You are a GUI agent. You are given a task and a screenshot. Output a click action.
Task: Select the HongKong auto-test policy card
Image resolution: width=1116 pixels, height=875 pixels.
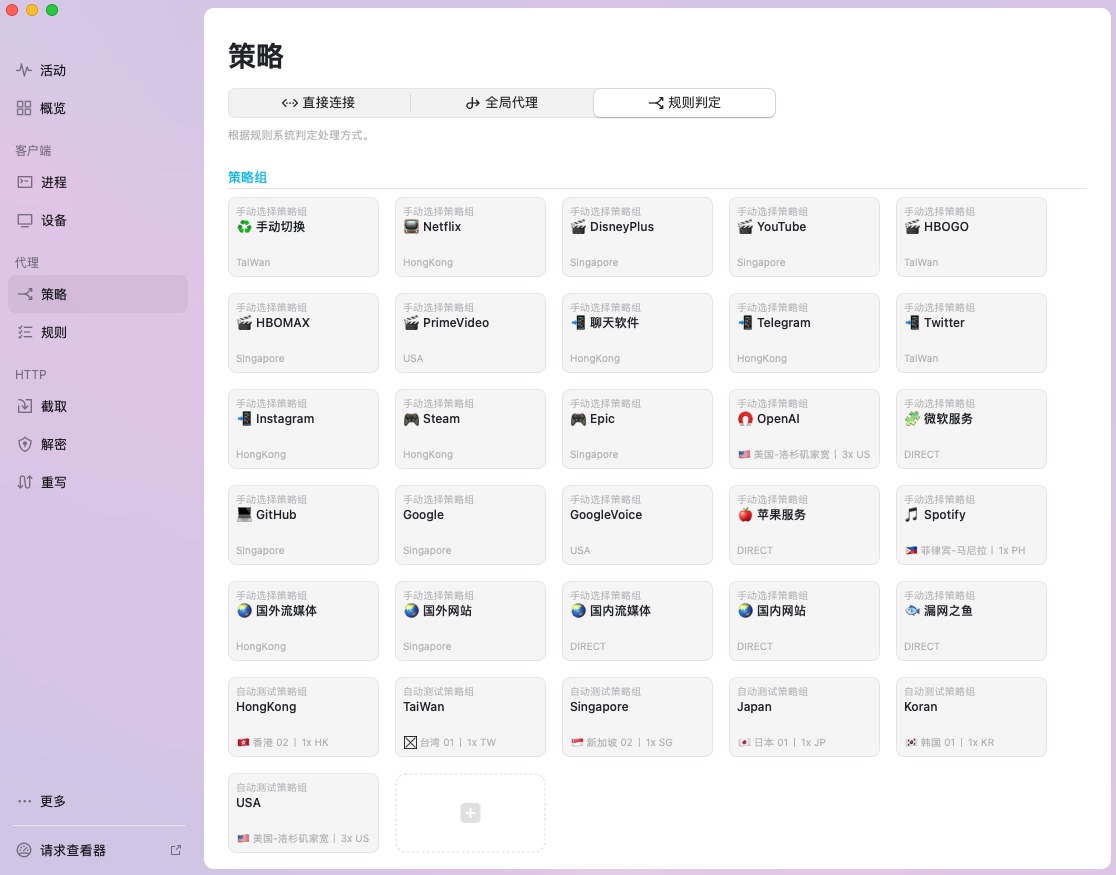click(303, 717)
